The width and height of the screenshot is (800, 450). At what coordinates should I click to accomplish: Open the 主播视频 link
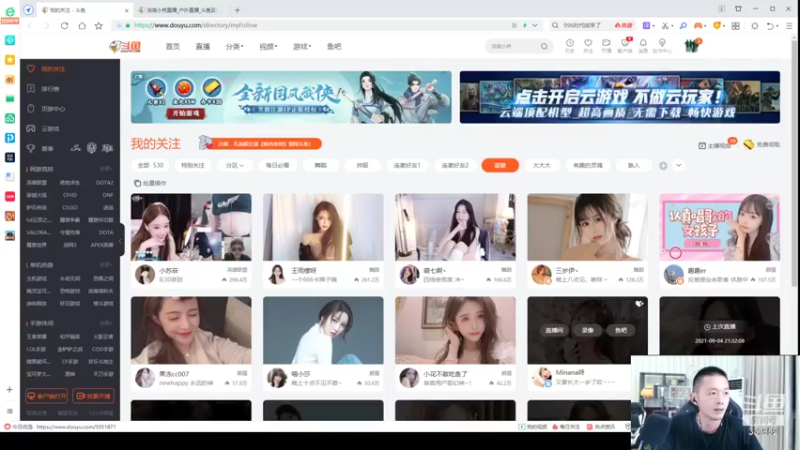pyautogui.click(x=715, y=145)
